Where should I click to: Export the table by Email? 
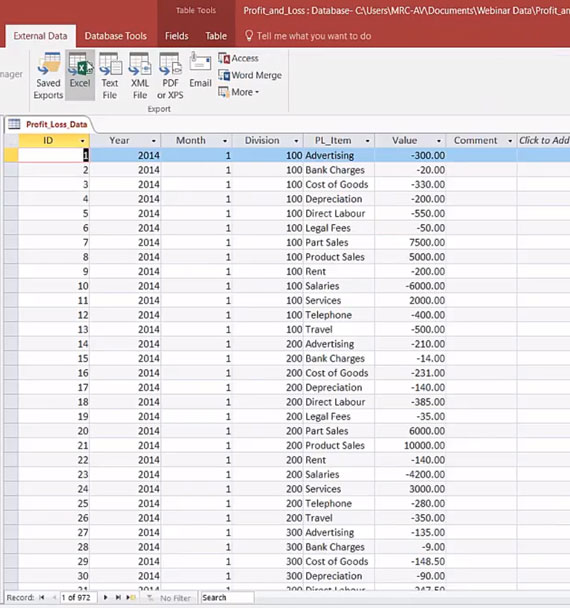(200, 71)
